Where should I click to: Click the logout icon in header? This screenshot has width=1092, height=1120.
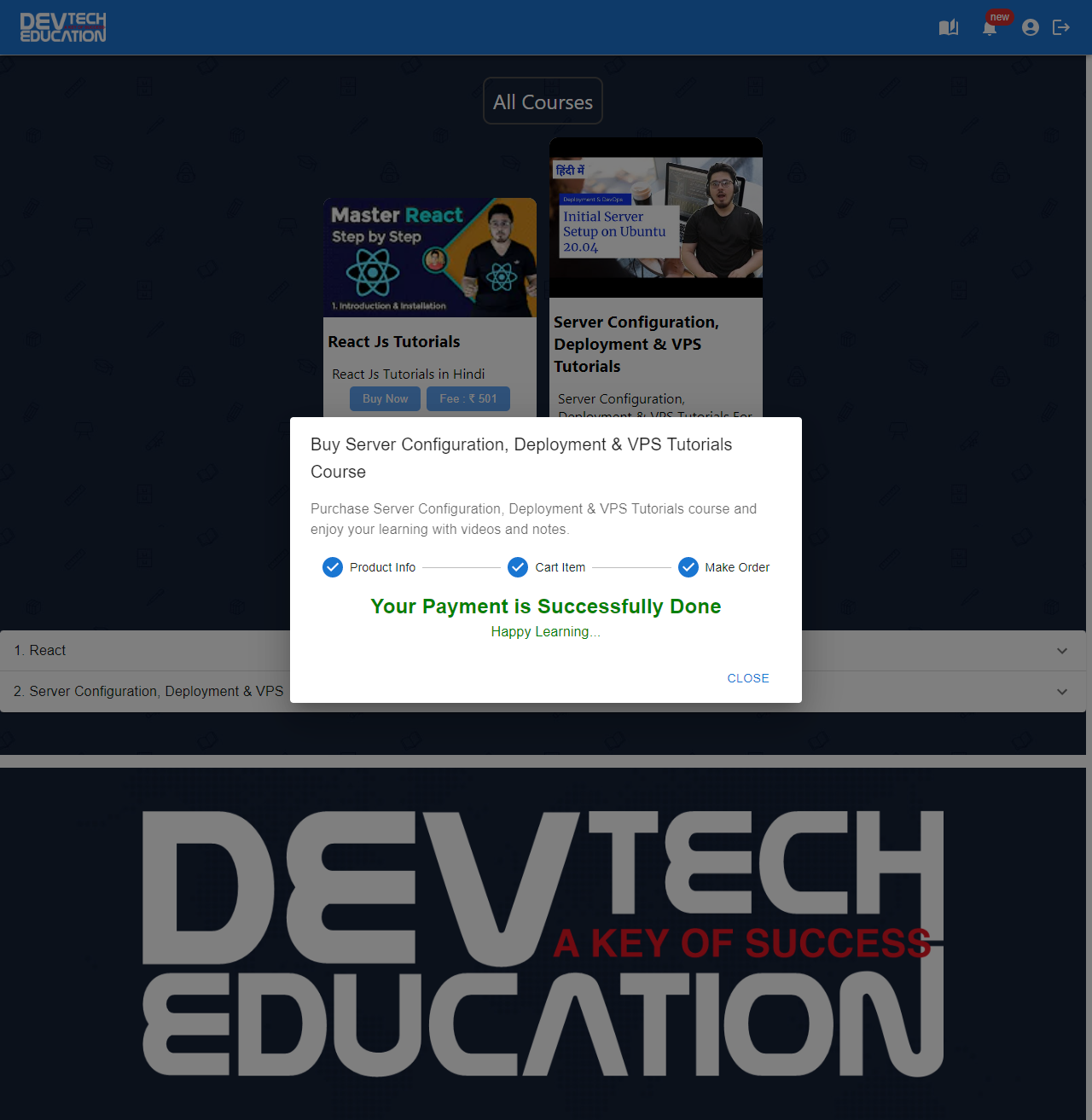(1061, 27)
